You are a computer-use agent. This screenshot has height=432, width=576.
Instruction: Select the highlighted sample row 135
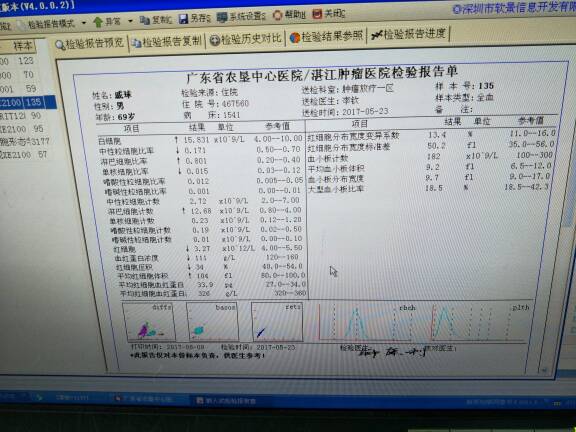[x=28, y=102]
